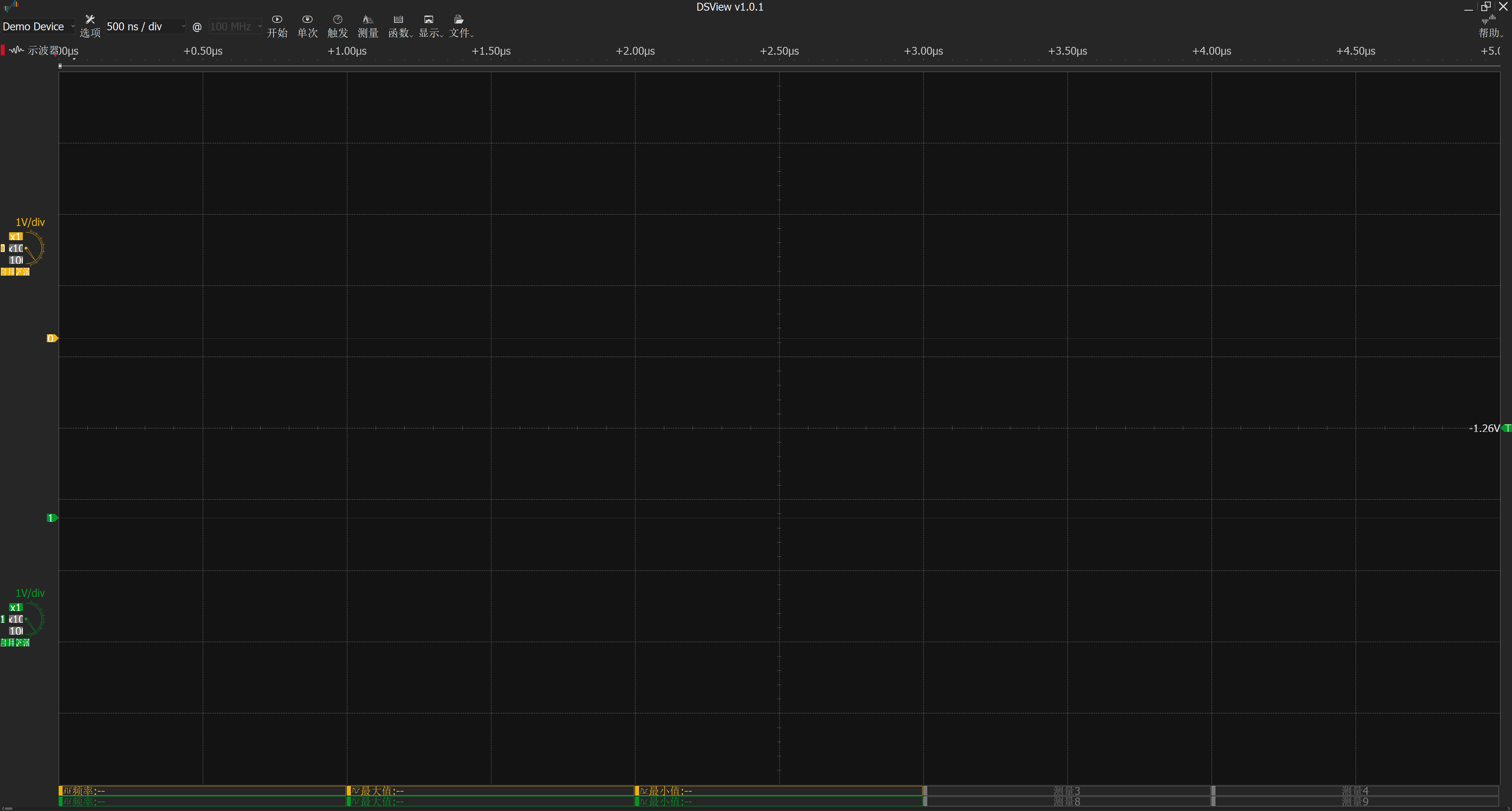1512x811 pixels.
Task: Click the DSView logo icon
Action: [x=11, y=6]
